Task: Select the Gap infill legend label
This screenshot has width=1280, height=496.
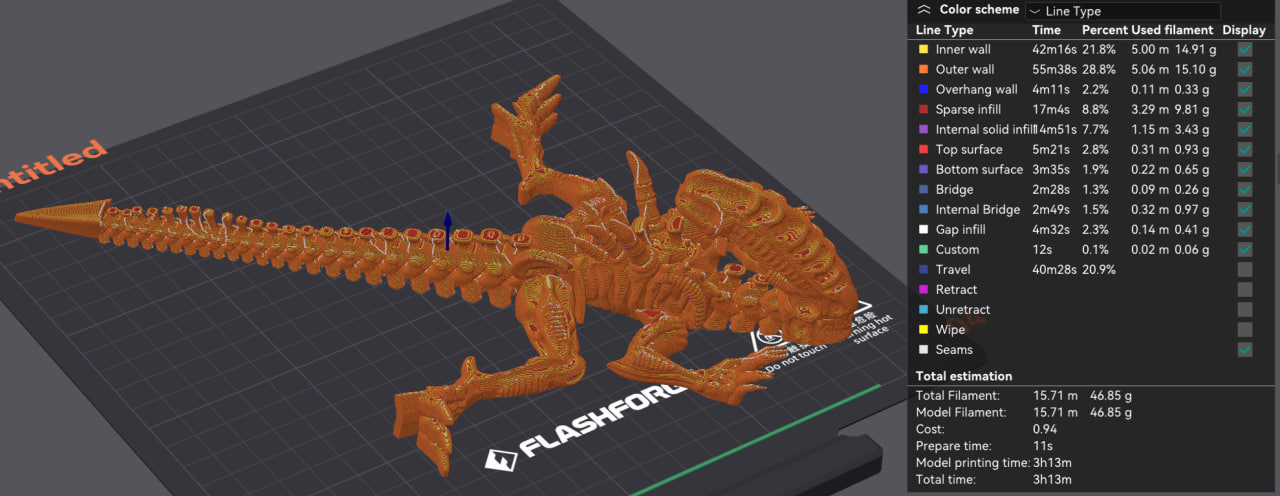Action: coord(960,229)
